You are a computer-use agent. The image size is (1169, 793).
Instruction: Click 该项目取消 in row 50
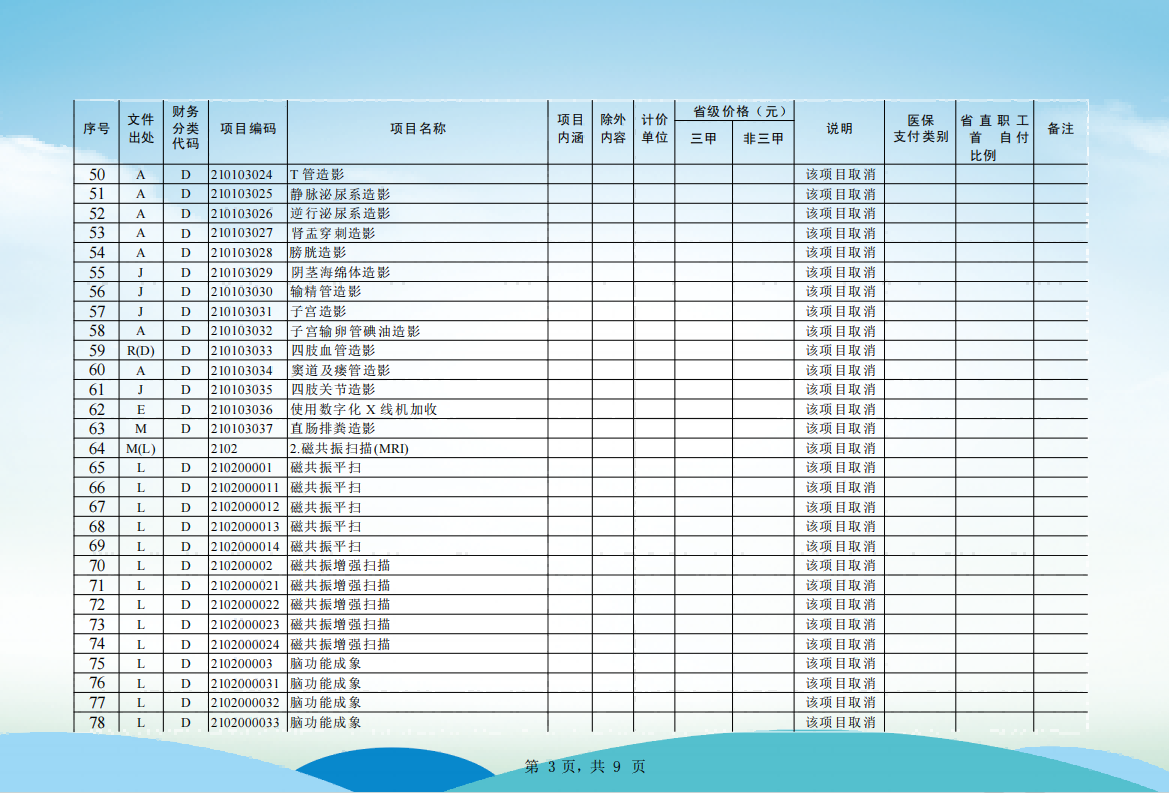click(840, 174)
